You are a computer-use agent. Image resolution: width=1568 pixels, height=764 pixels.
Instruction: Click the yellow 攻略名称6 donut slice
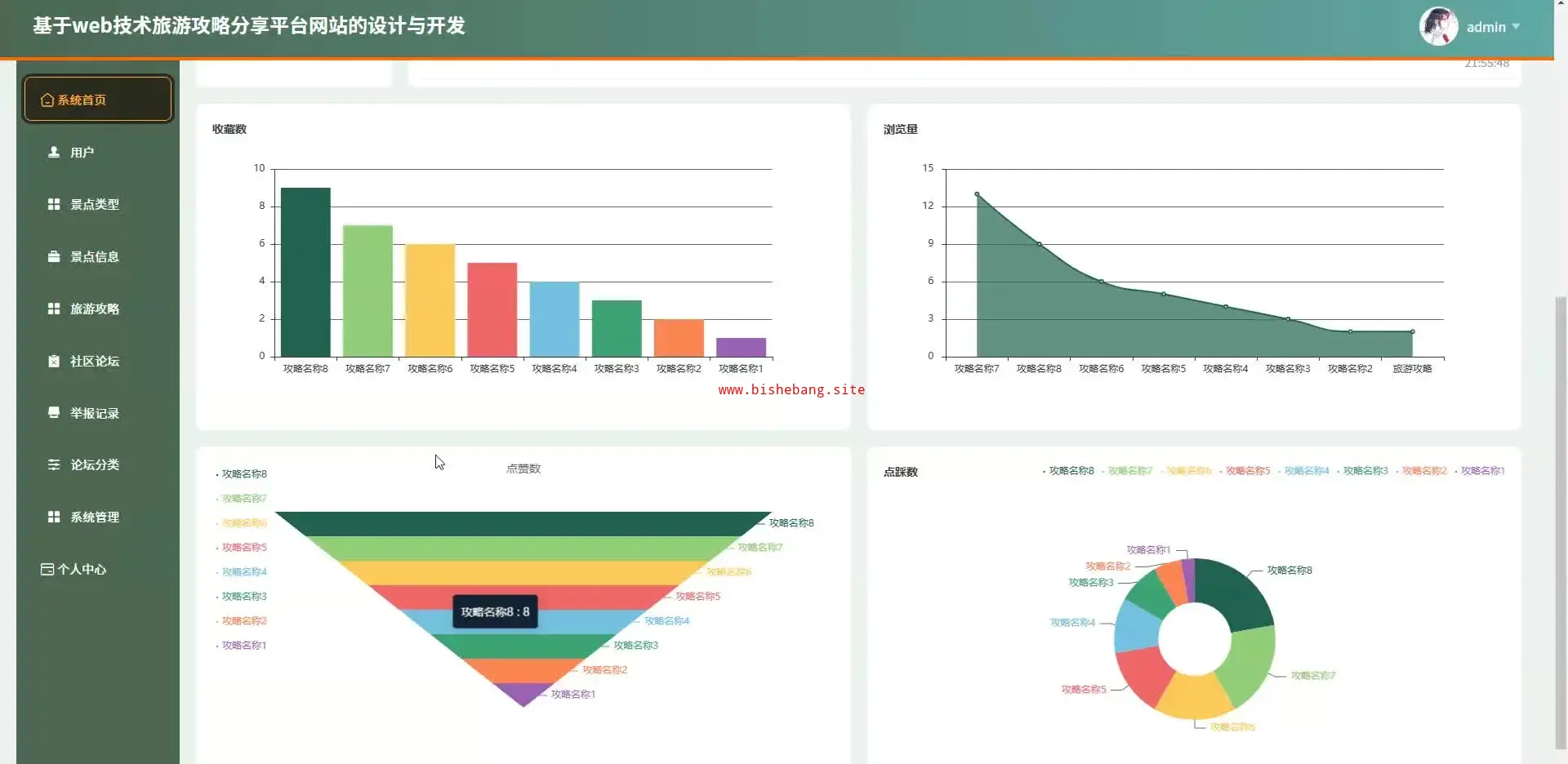(1193, 695)
